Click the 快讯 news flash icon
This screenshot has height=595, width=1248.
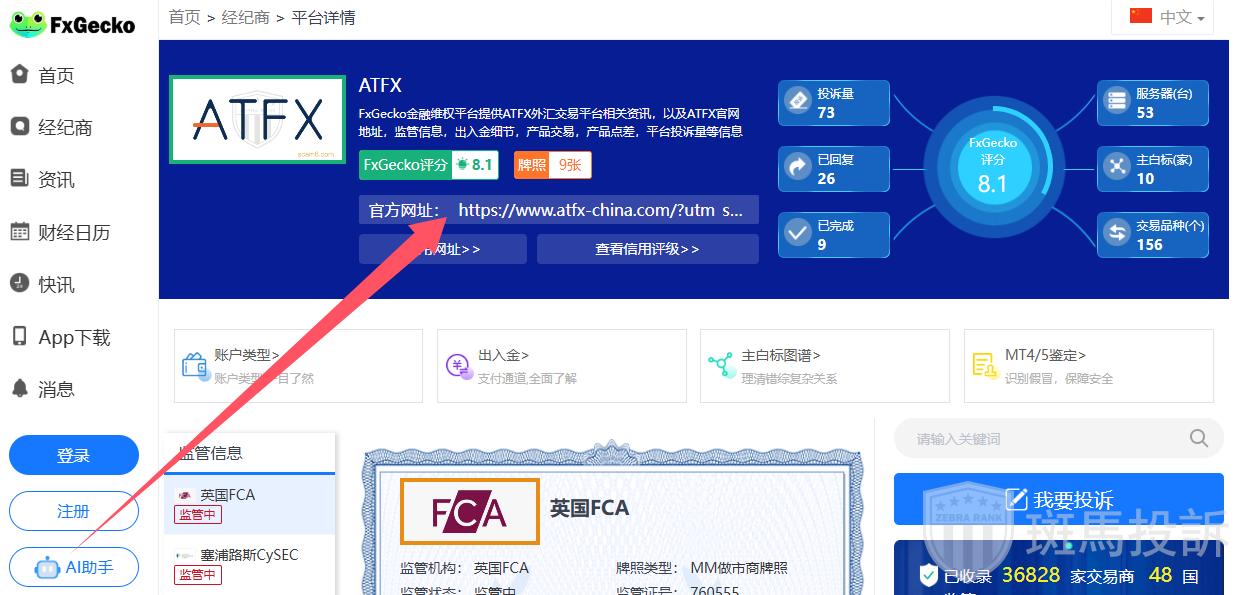pos(19,284)
